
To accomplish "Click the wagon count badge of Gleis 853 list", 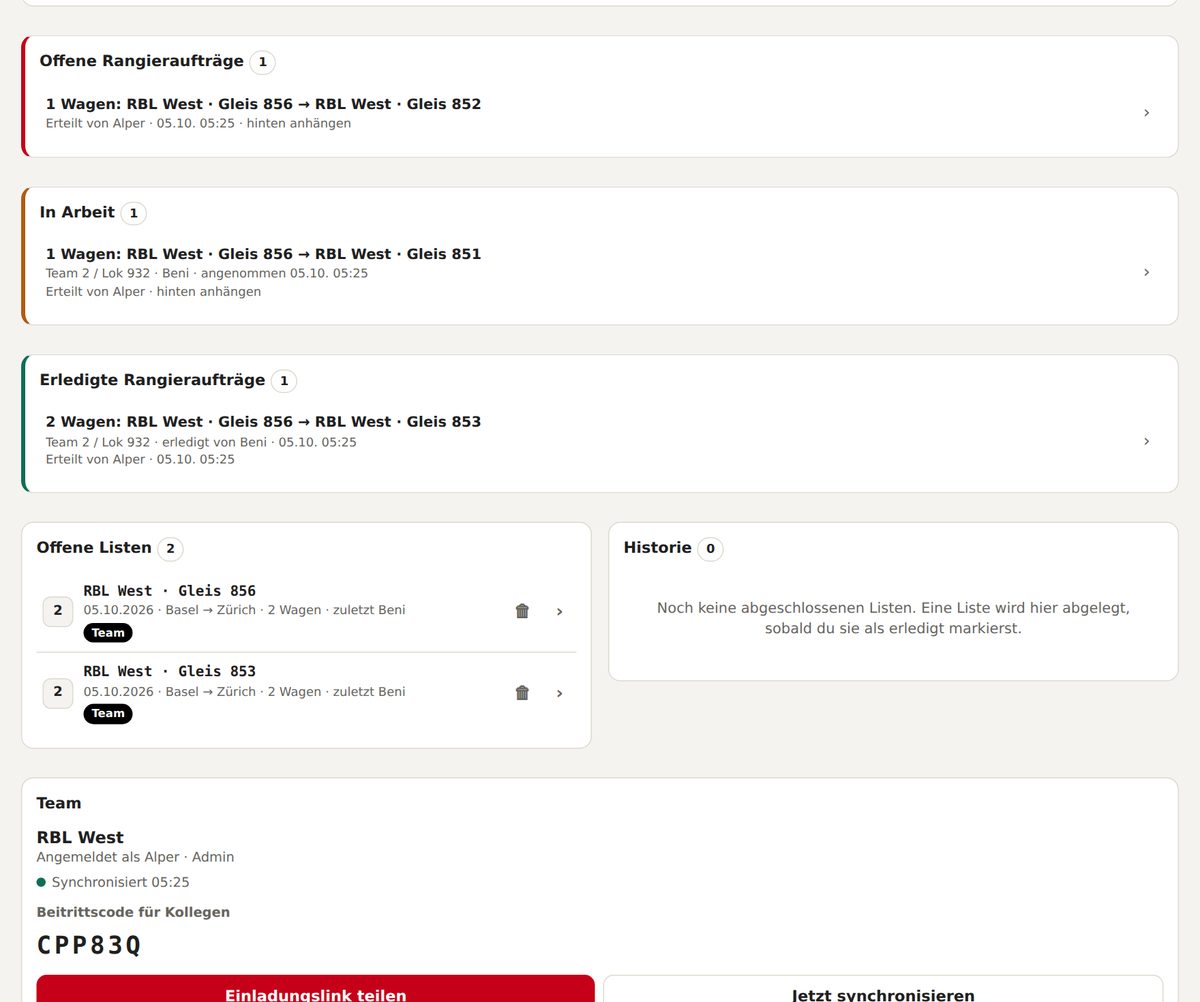I will coord(58,692).
